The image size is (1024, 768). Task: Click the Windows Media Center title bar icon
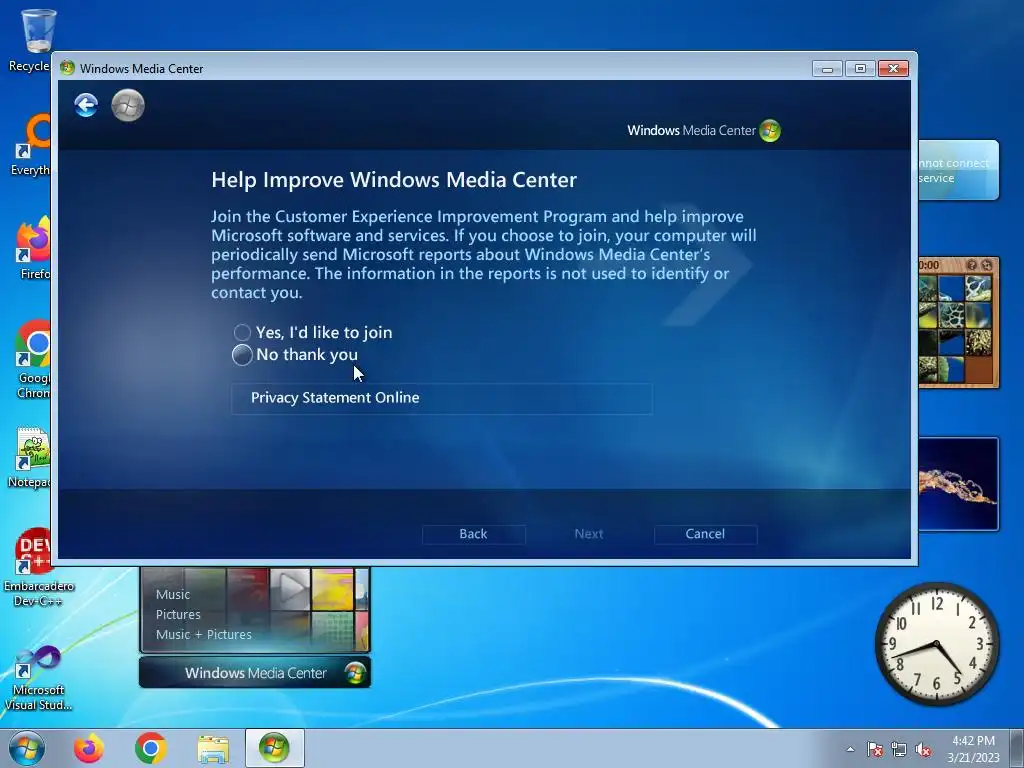tap(67, 68)
